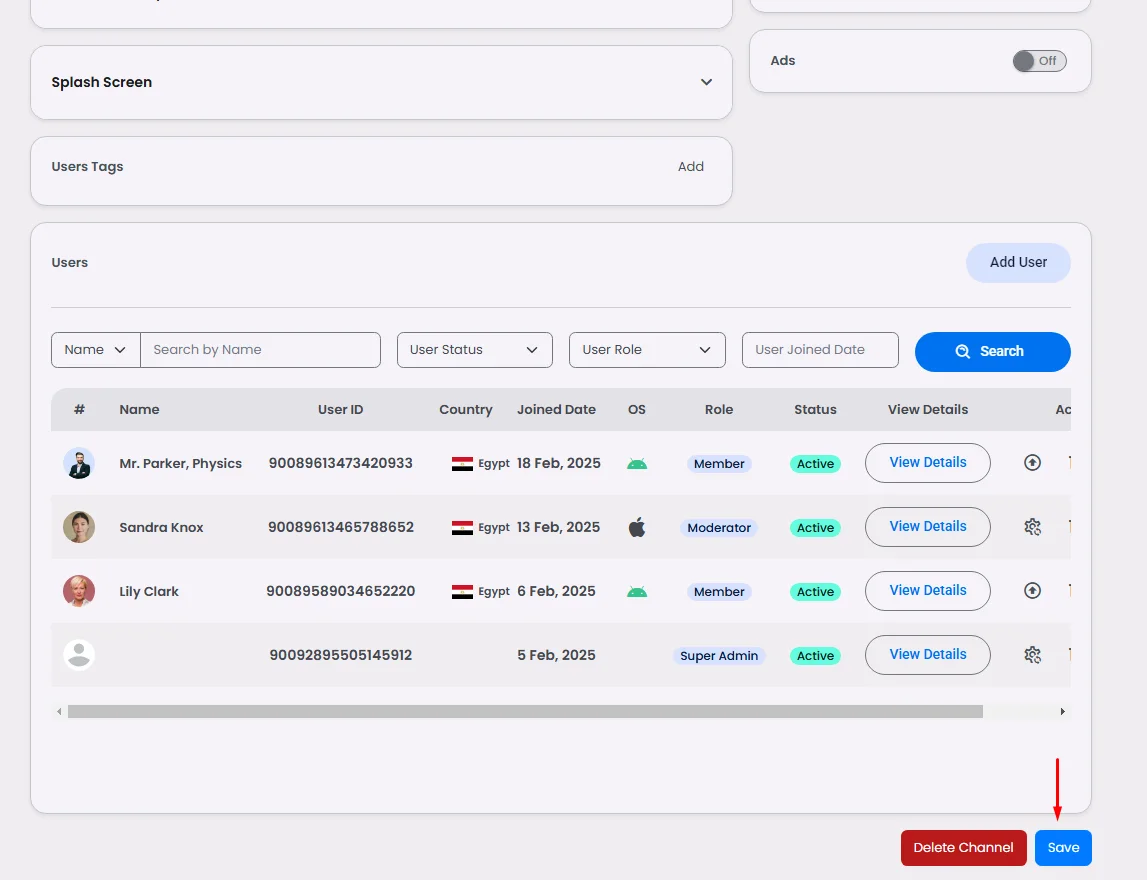Click the gear icon in Super Admin row
Image resolution: width=1147 pixels, height=880 pixels.
pos(1033,655)
